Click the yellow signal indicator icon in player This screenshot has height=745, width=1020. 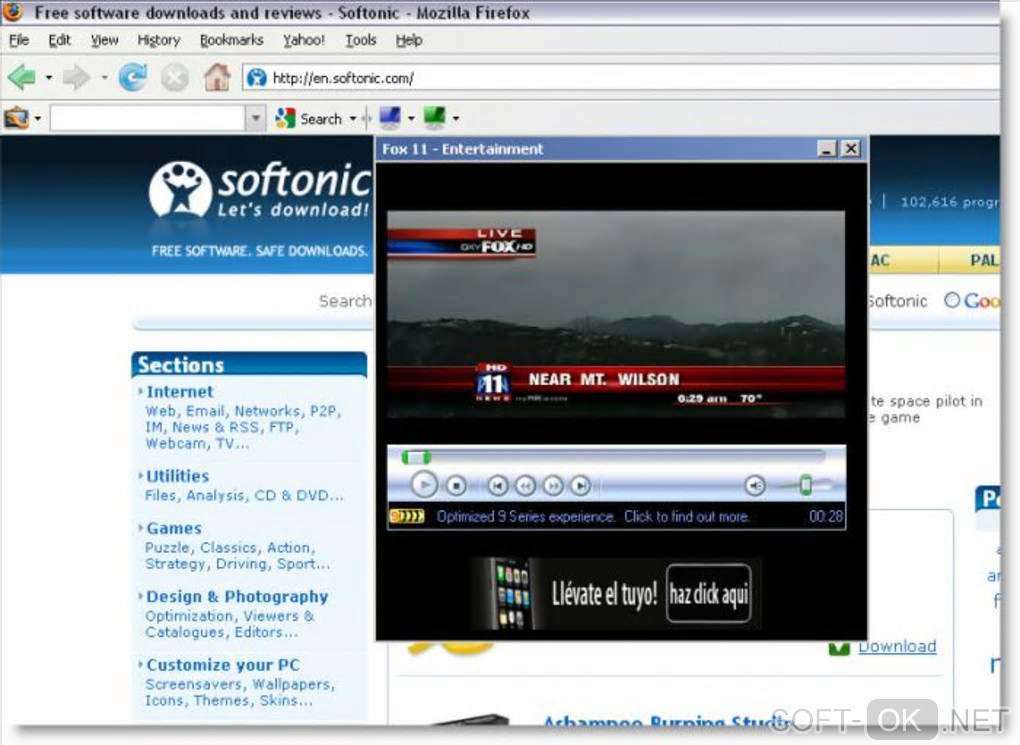coord(407,517)
